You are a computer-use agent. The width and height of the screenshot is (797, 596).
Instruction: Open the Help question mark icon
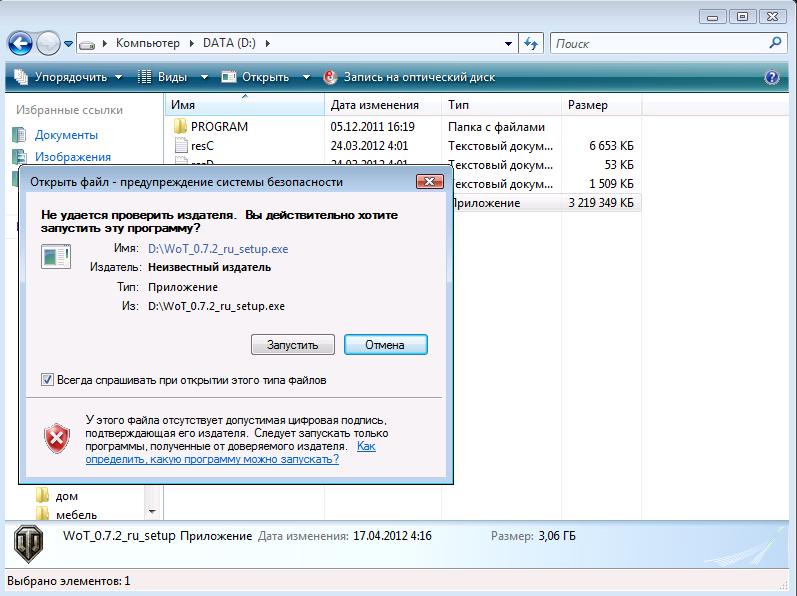(772, 77)
